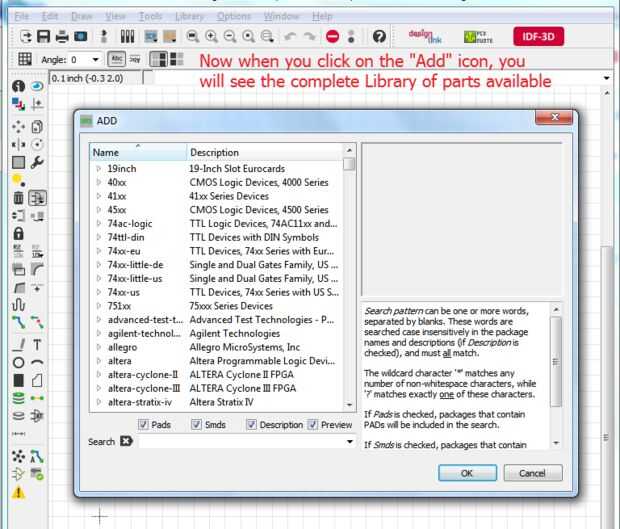Screen dimensions: 620x529
Task: Select the Group selection tool
Action: tap(18, 162)
